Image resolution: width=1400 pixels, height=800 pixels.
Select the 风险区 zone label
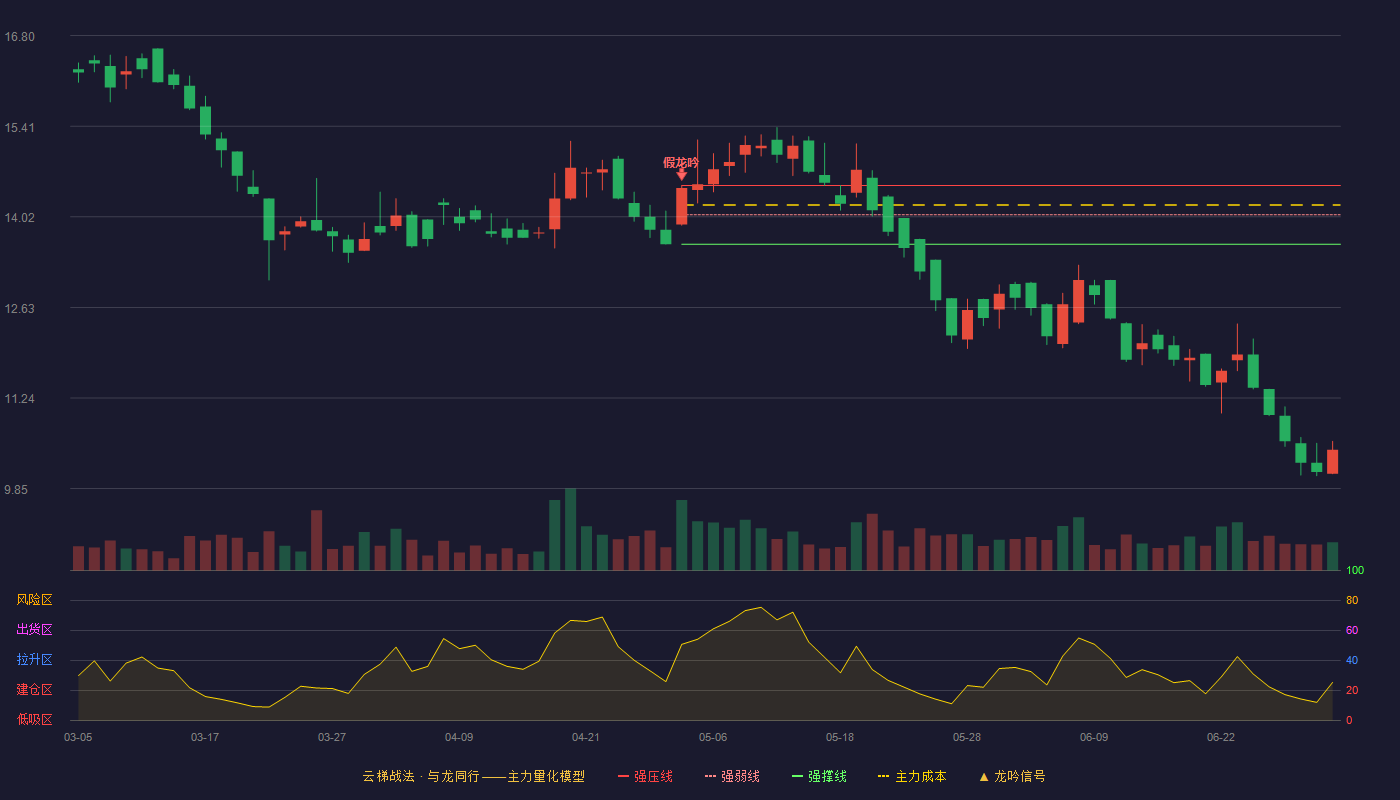(34, 600)
